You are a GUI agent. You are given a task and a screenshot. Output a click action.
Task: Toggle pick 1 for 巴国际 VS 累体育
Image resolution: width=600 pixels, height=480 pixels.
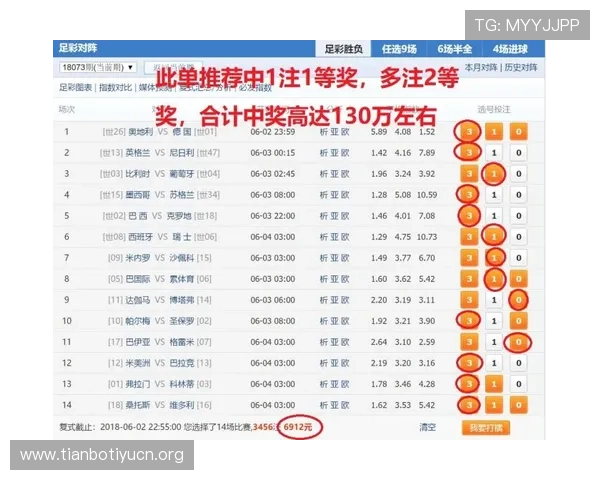(x=494, y=279)
